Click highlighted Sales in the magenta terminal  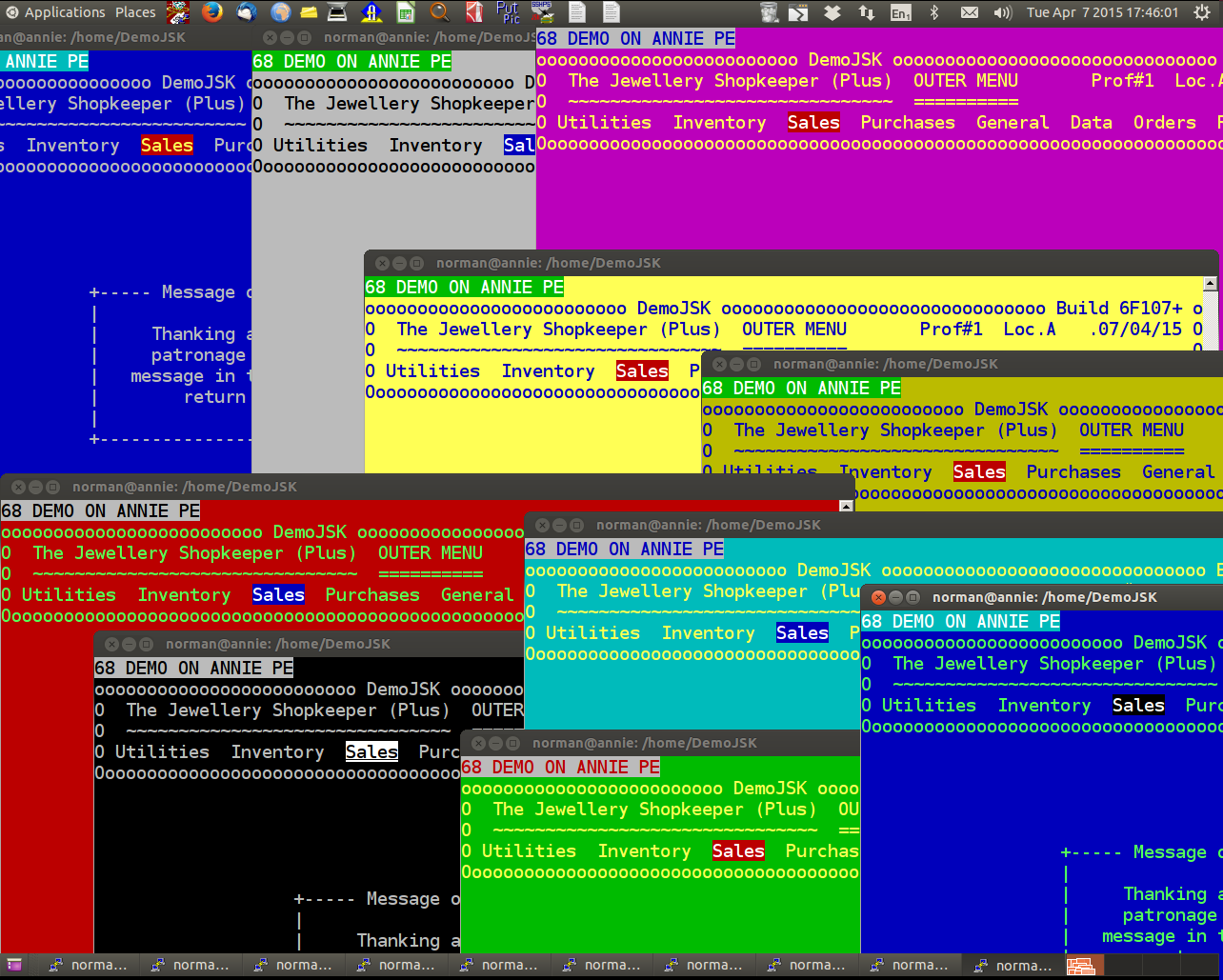pyautogui.click(x=814, y=122)
